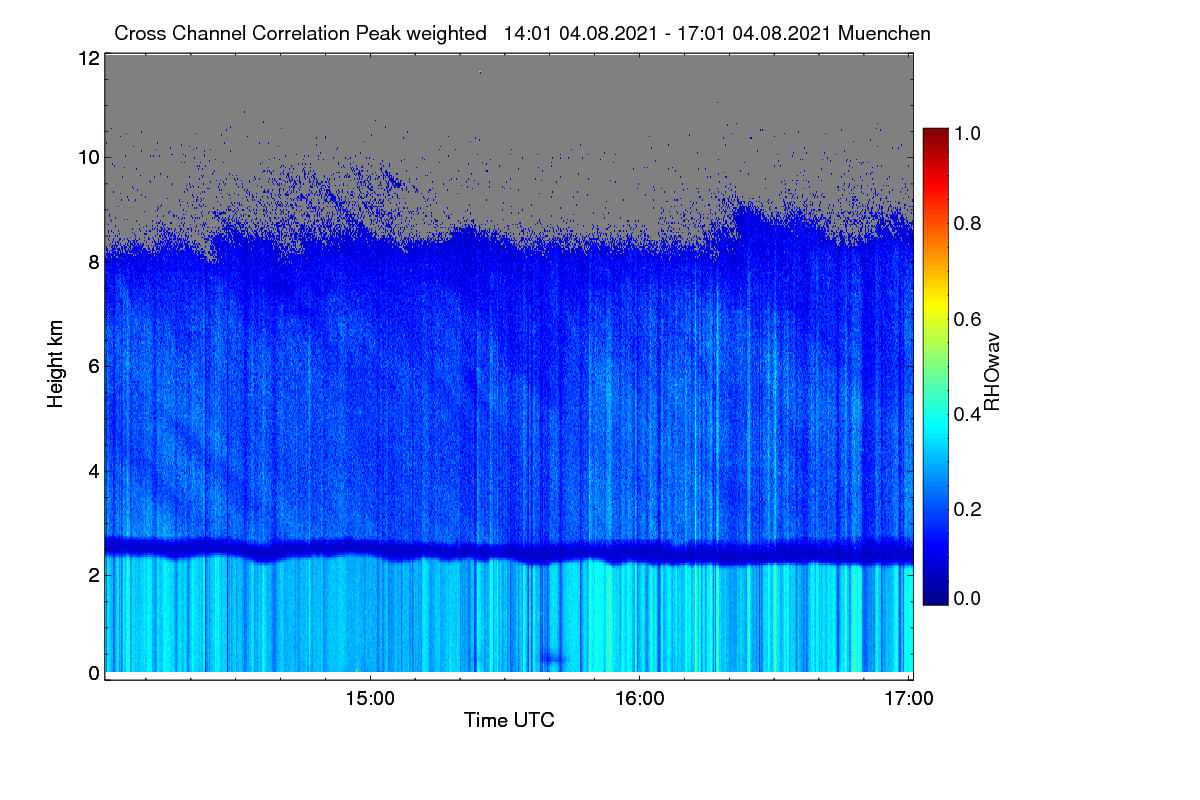Image resolution: width=1200 pixels, height=800 pixels.
Task: Click the 6 km height tick label
Action: pos(93,366)
